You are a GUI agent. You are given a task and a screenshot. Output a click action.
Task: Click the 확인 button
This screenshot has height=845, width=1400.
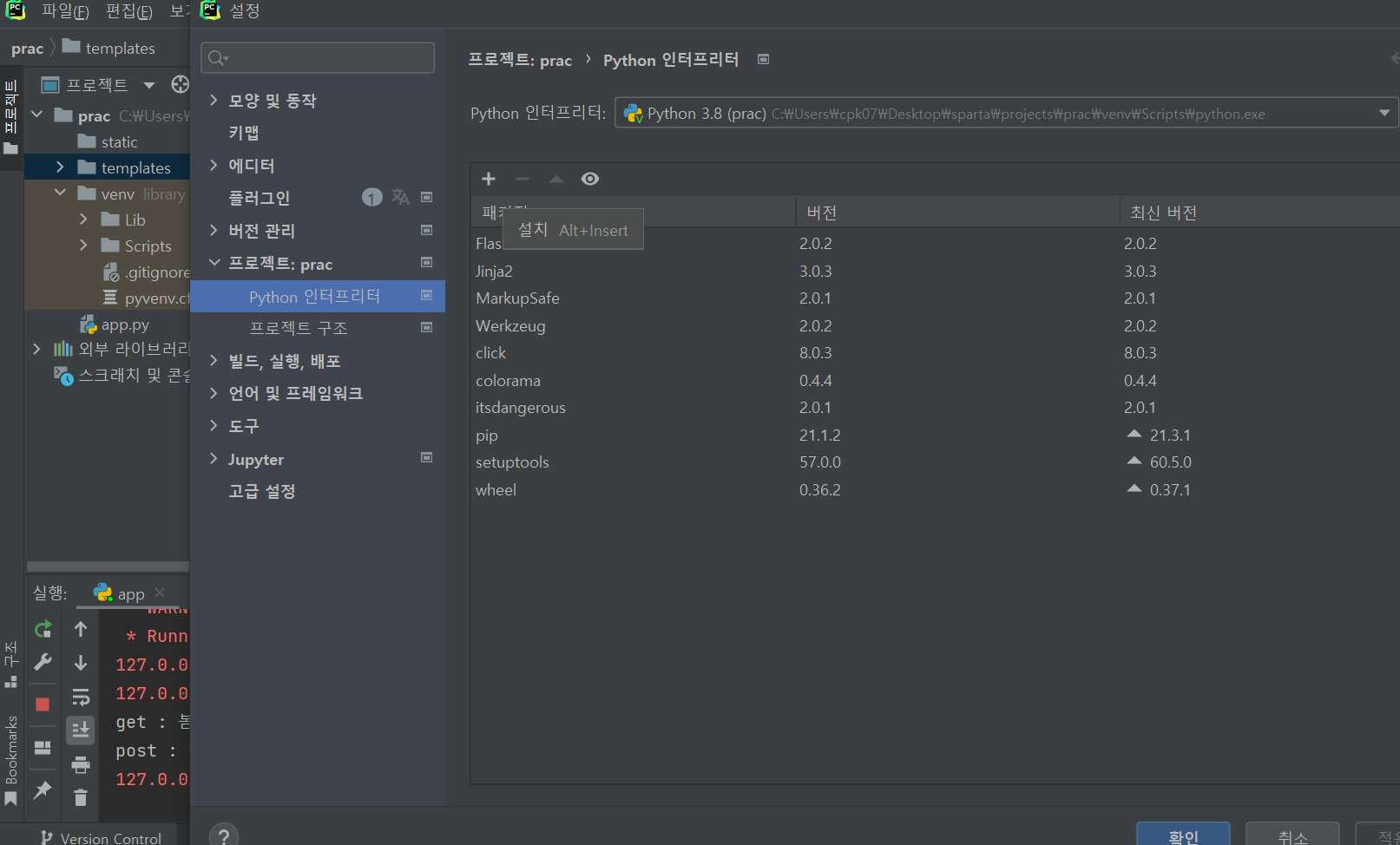(1183, 834)
